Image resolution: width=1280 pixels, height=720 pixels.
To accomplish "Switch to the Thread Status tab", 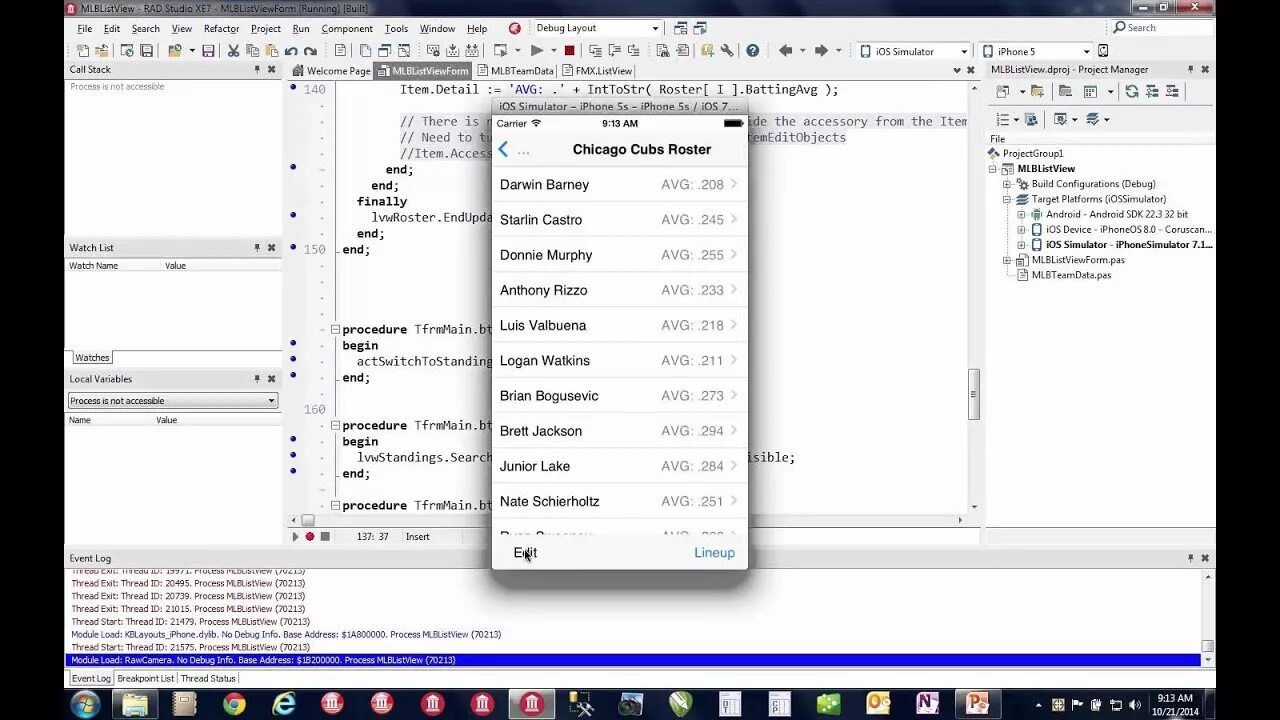I will point(208,678).
